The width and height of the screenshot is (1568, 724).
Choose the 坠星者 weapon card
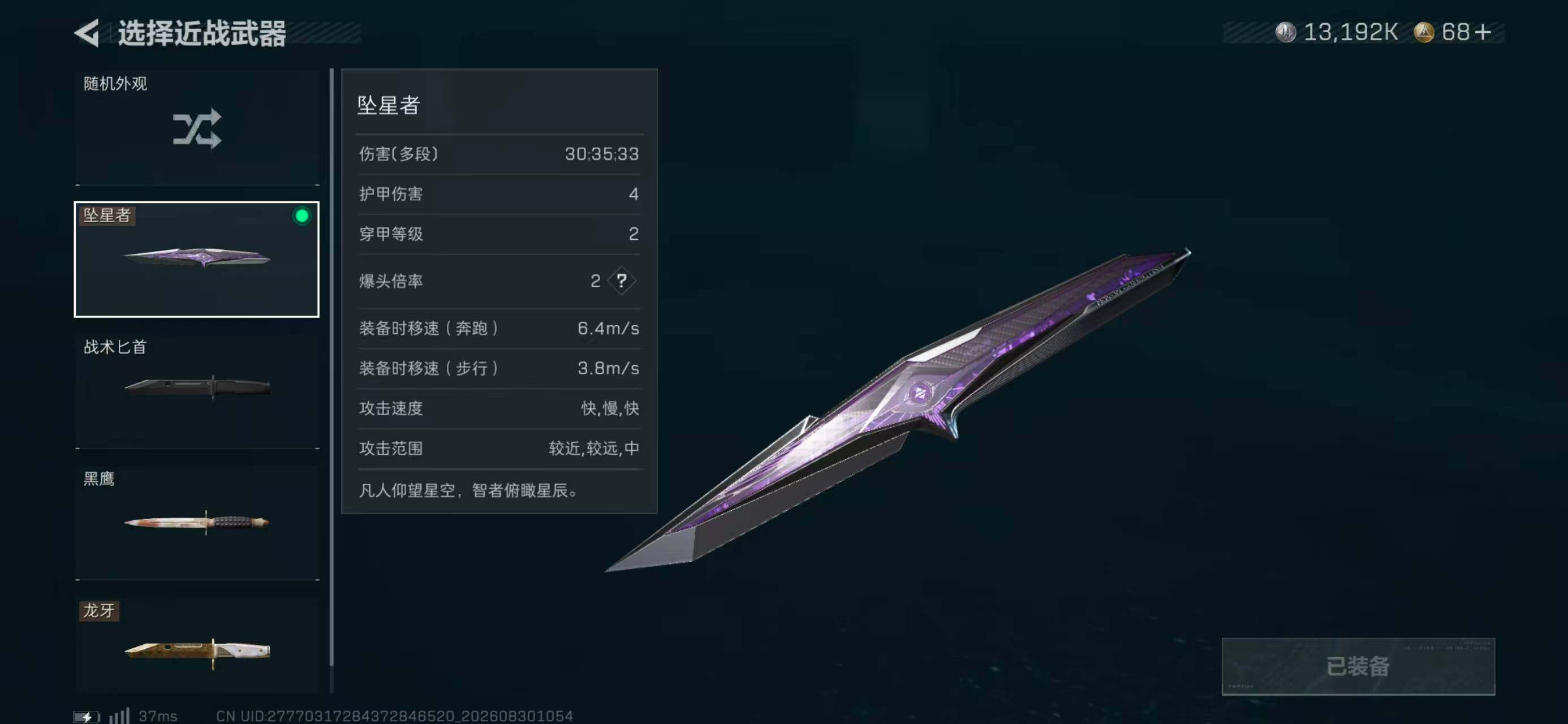tap(197, 259)
